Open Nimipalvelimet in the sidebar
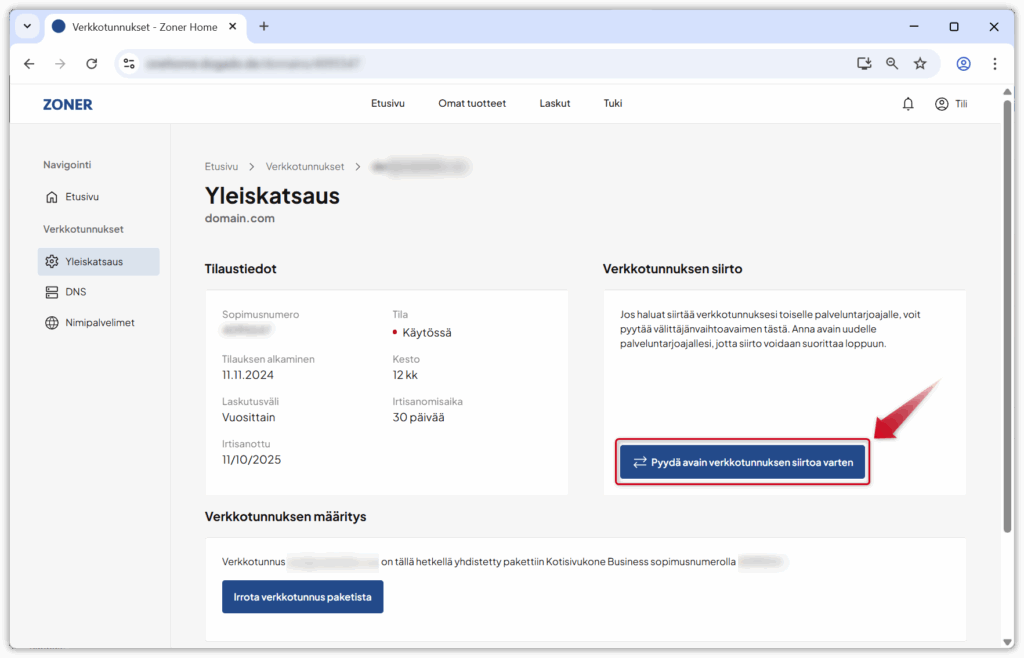The height and width of the screenshot is (658, 1024). pyautogui.click(x=99, y=323)
